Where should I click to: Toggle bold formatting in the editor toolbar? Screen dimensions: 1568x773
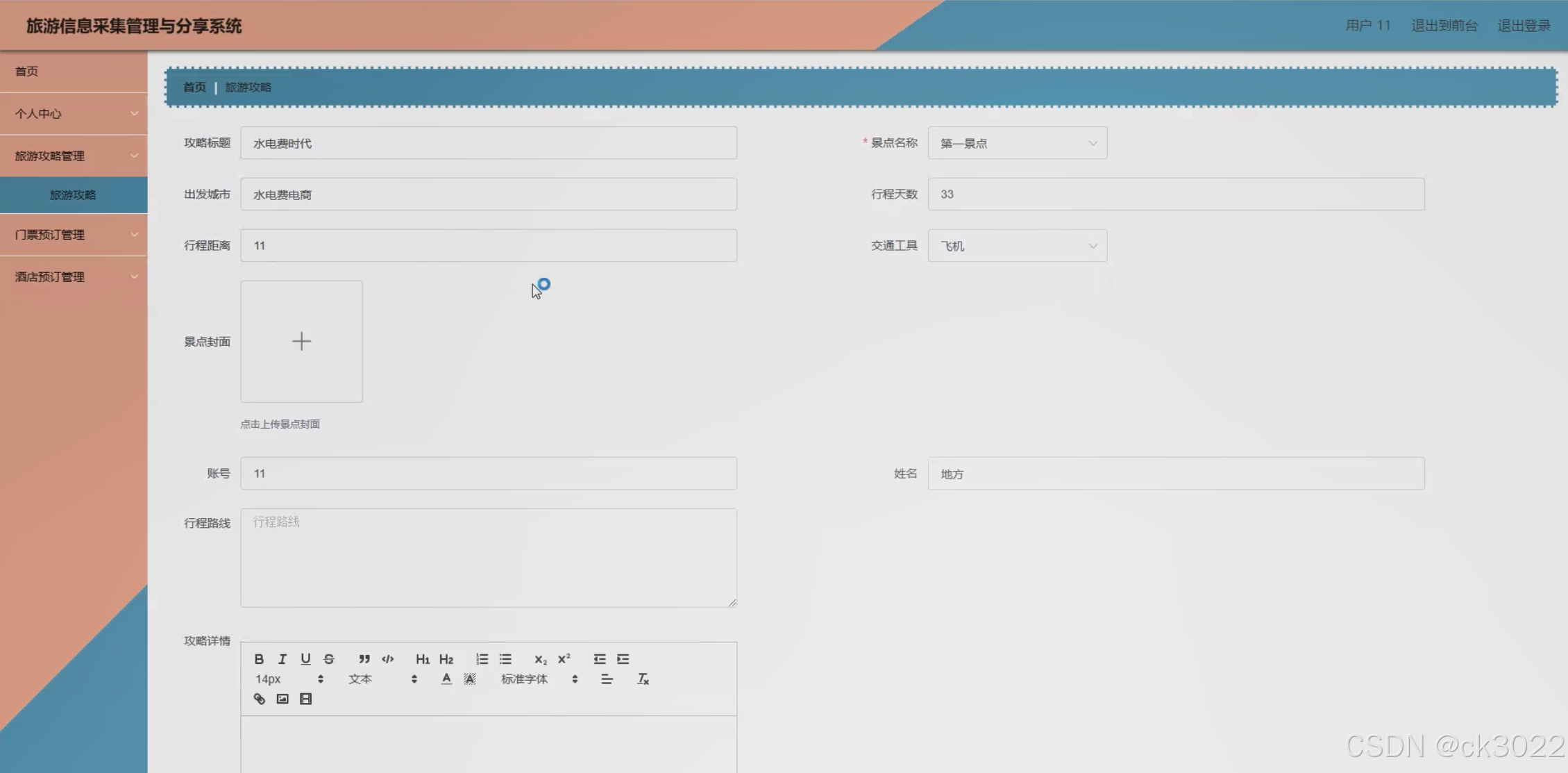(259, 659)
